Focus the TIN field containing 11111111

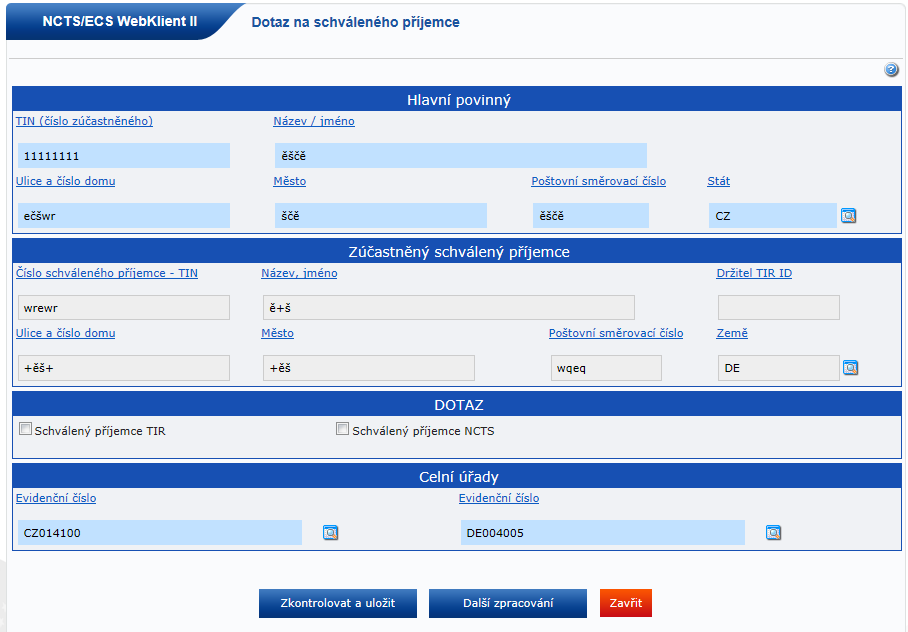tap(124, 156)
